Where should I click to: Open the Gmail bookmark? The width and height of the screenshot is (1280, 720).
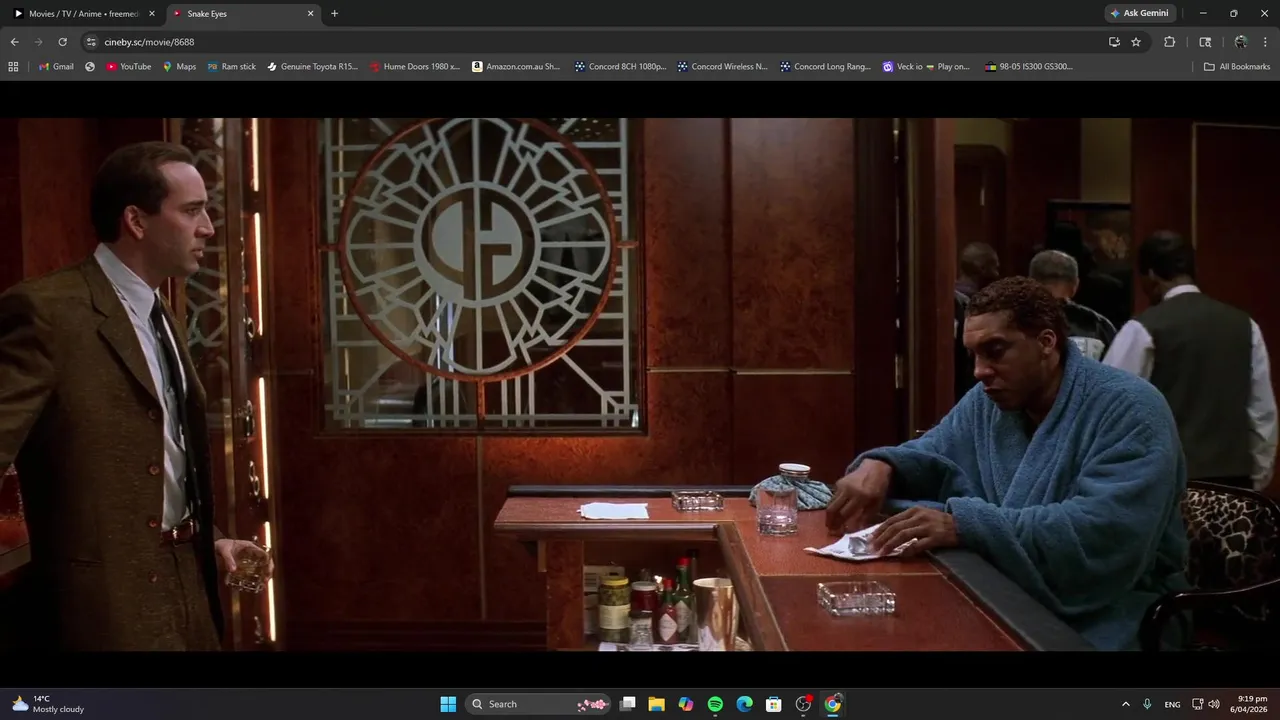pos(56,67)
